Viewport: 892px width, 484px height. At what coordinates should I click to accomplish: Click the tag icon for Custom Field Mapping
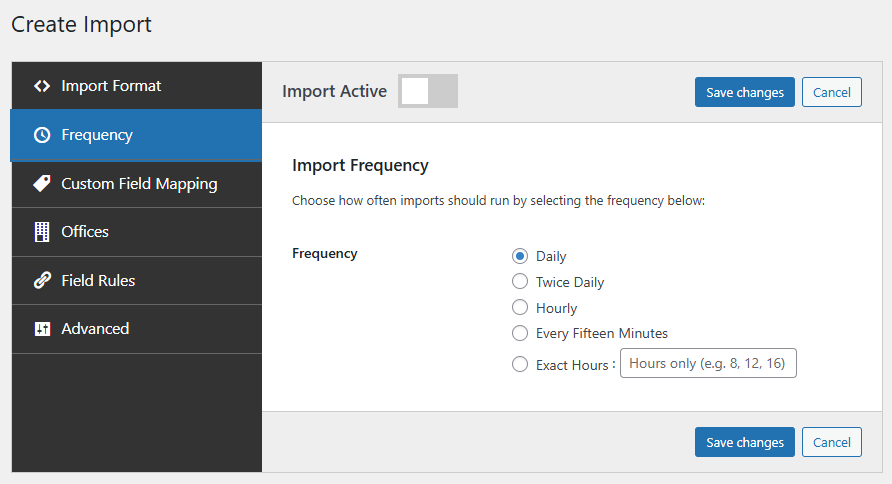click(41, 184)
